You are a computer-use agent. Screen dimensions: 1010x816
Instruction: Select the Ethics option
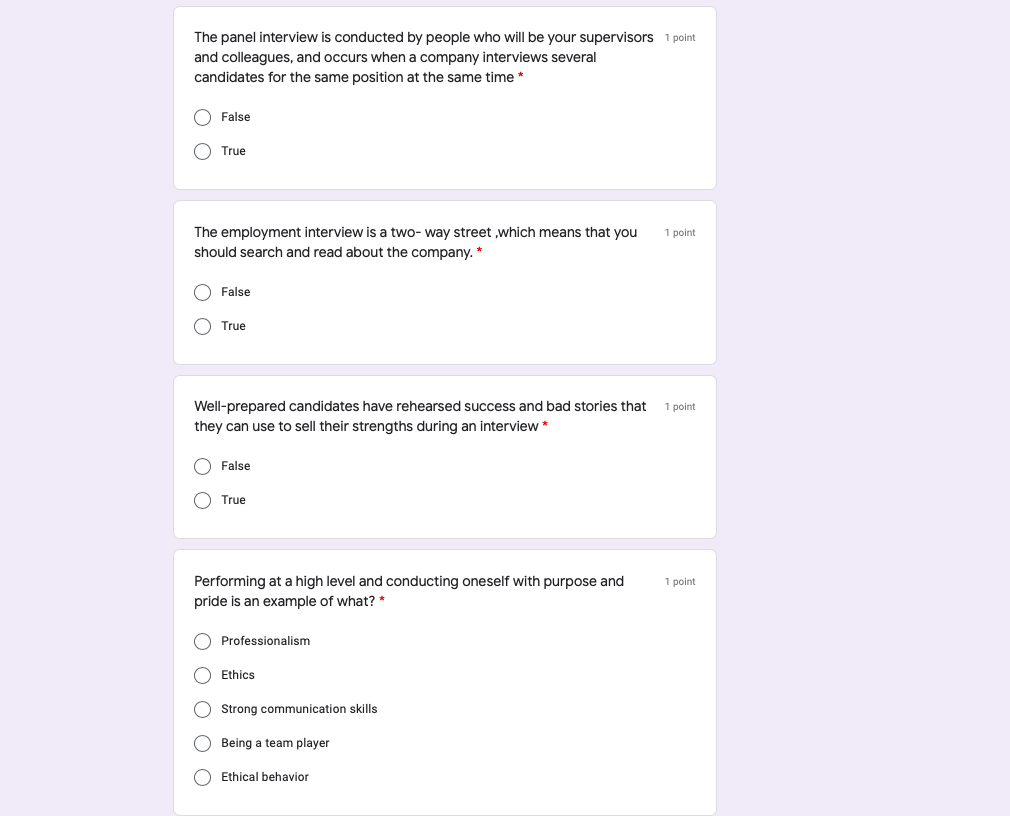pyautogui.click(x=202, y=675)
